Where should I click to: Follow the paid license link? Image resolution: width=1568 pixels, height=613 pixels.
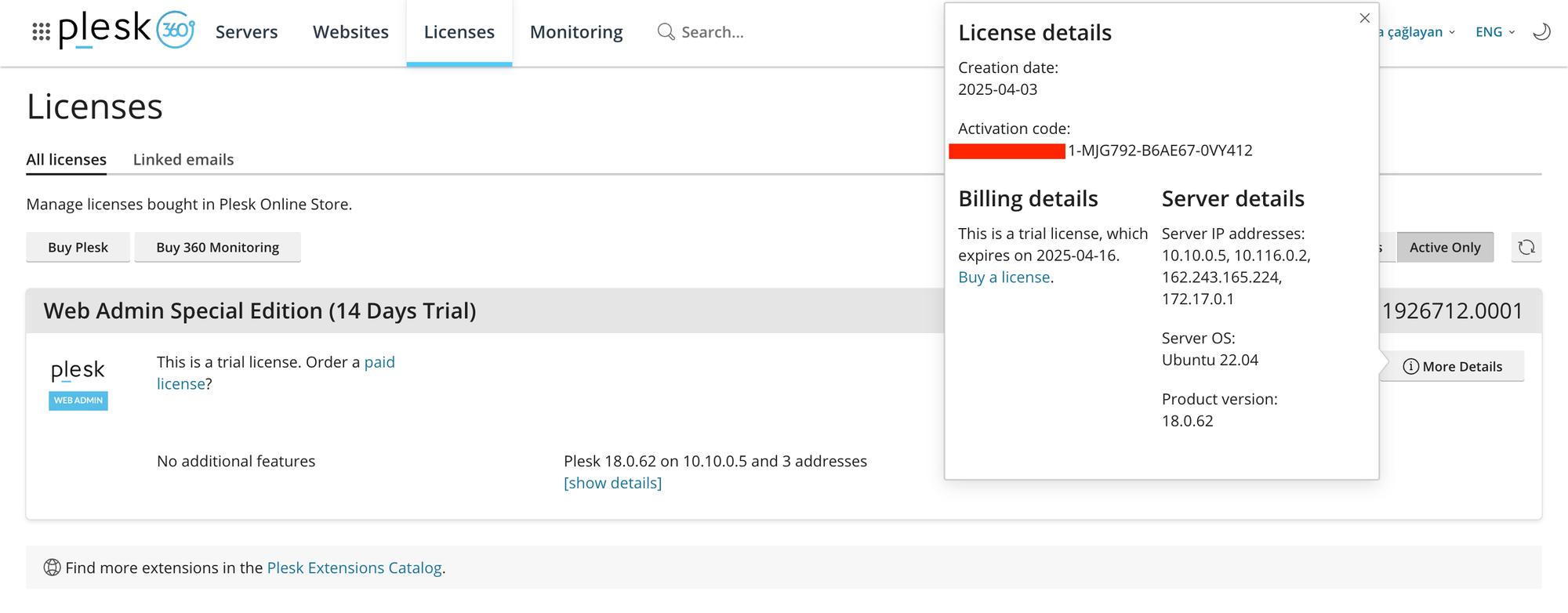[276, 373]
